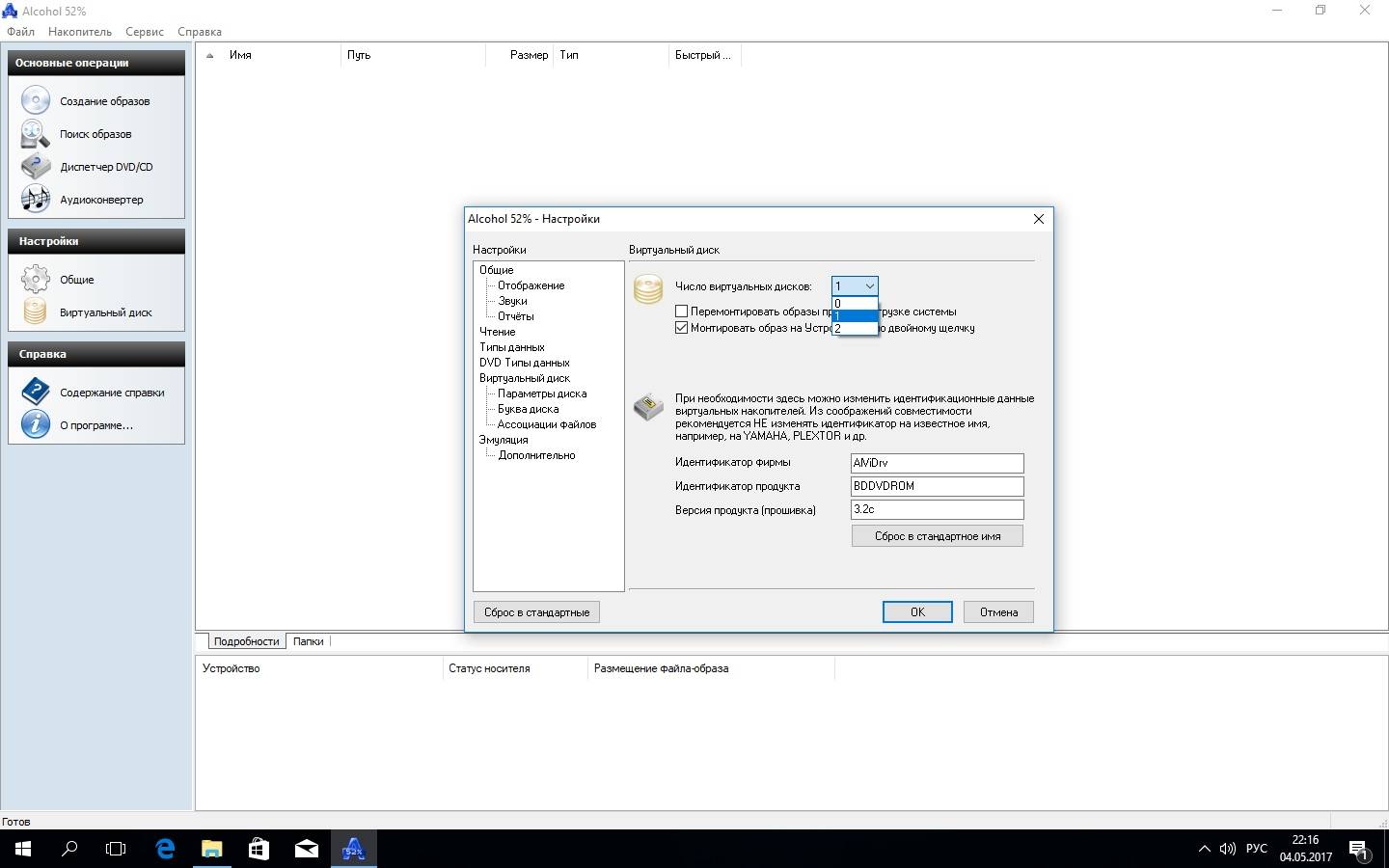Select Параметры диска tree item
The height and width of the screenshot is (868, 1389).
pos(542,393)
